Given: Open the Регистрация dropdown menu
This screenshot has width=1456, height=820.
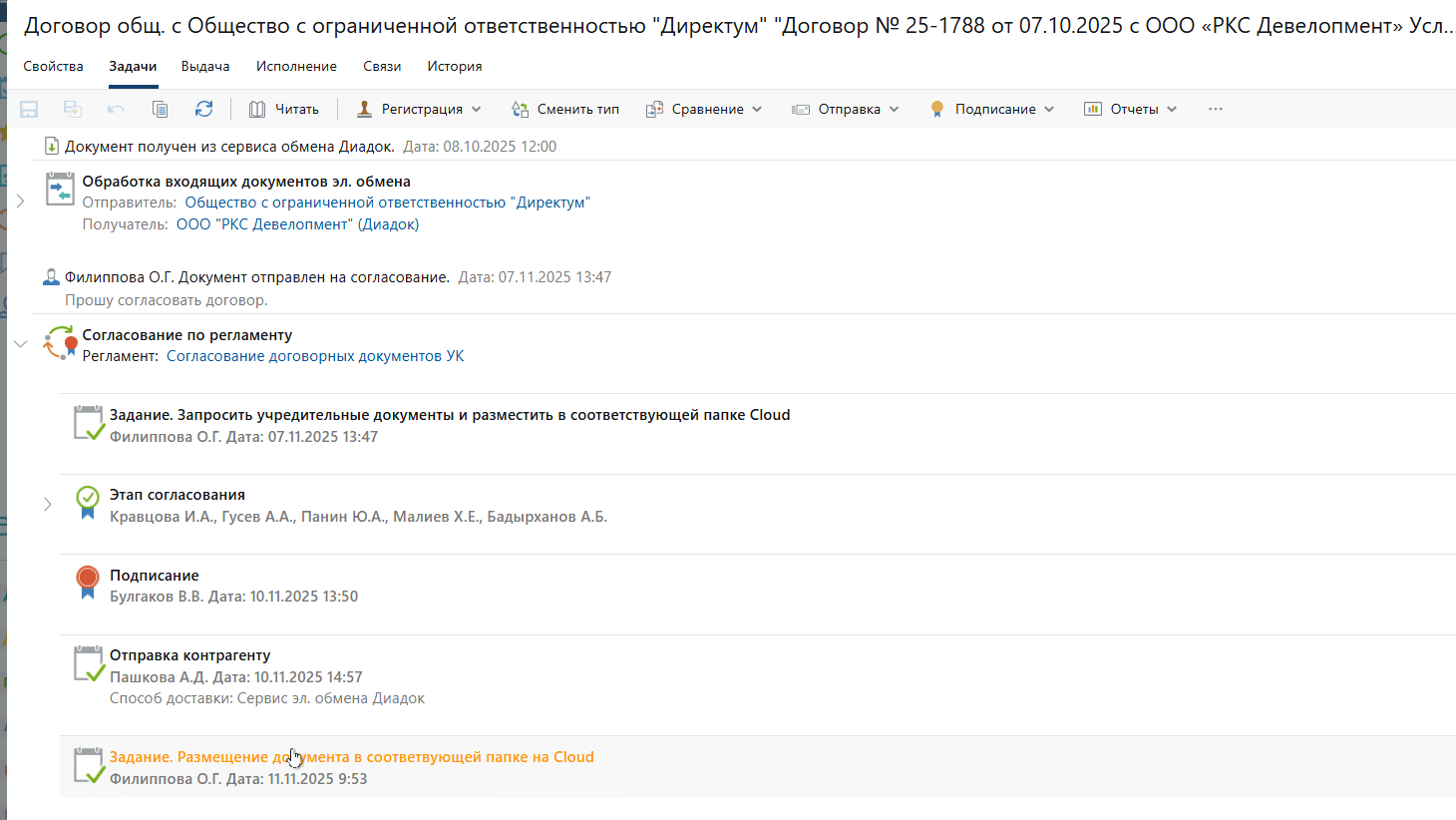Looking at the screenshot, I should coord(420,109).
